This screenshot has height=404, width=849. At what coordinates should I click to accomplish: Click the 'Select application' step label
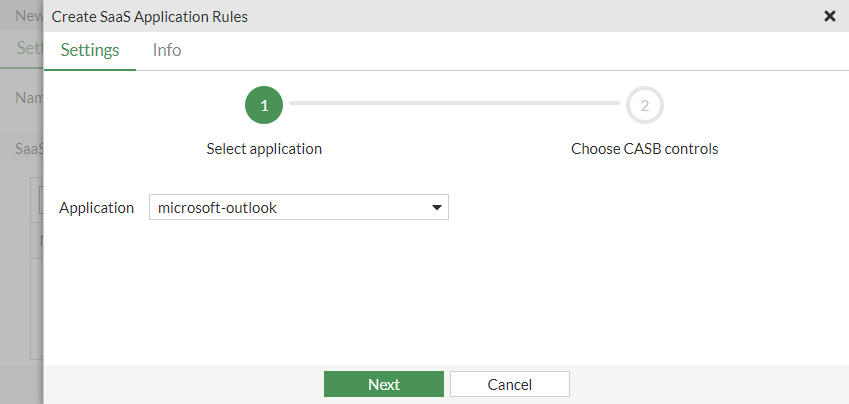click(x=264, y=149)
